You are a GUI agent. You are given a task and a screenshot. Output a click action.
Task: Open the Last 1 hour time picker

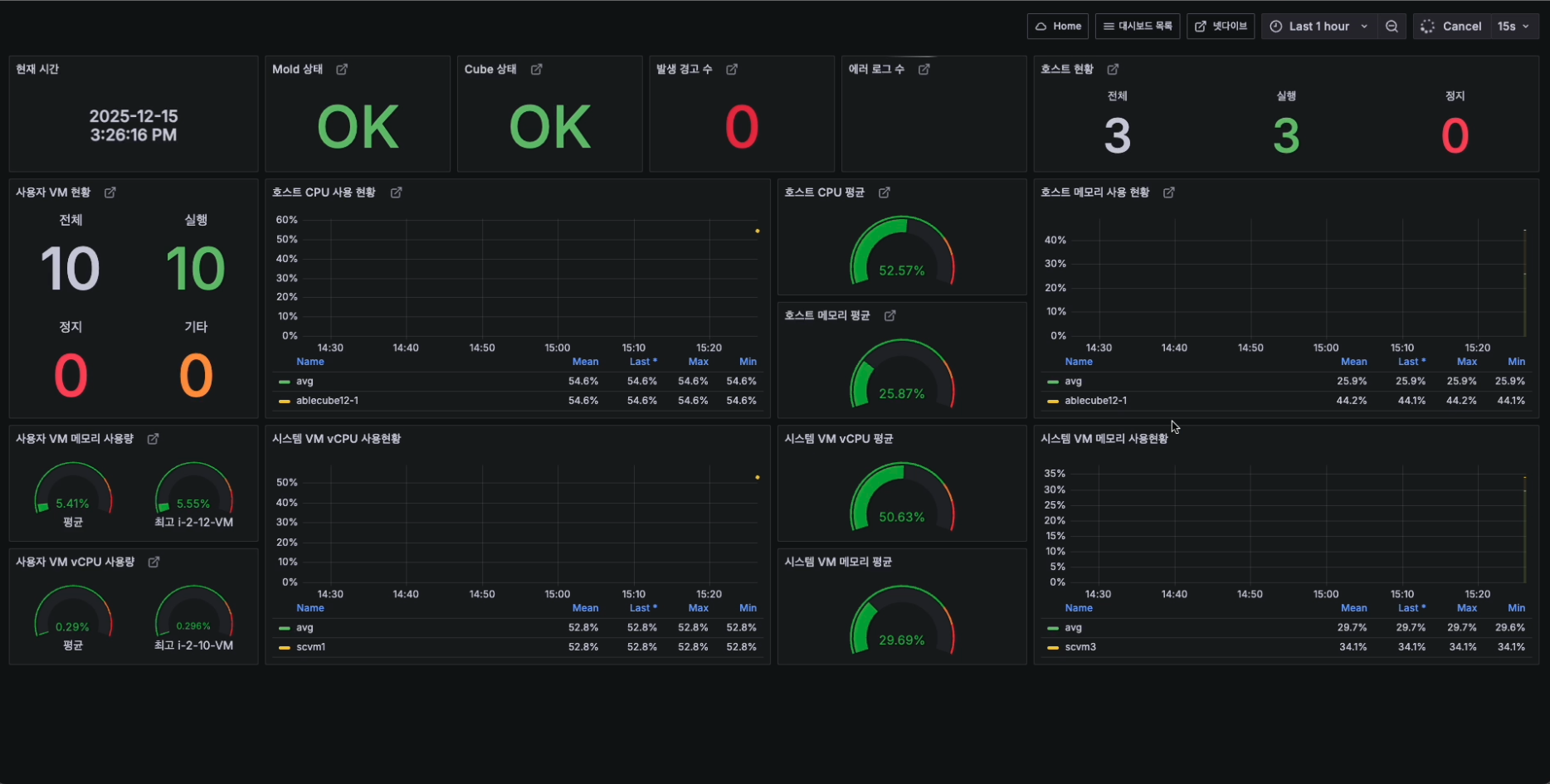pos(1318,27)
